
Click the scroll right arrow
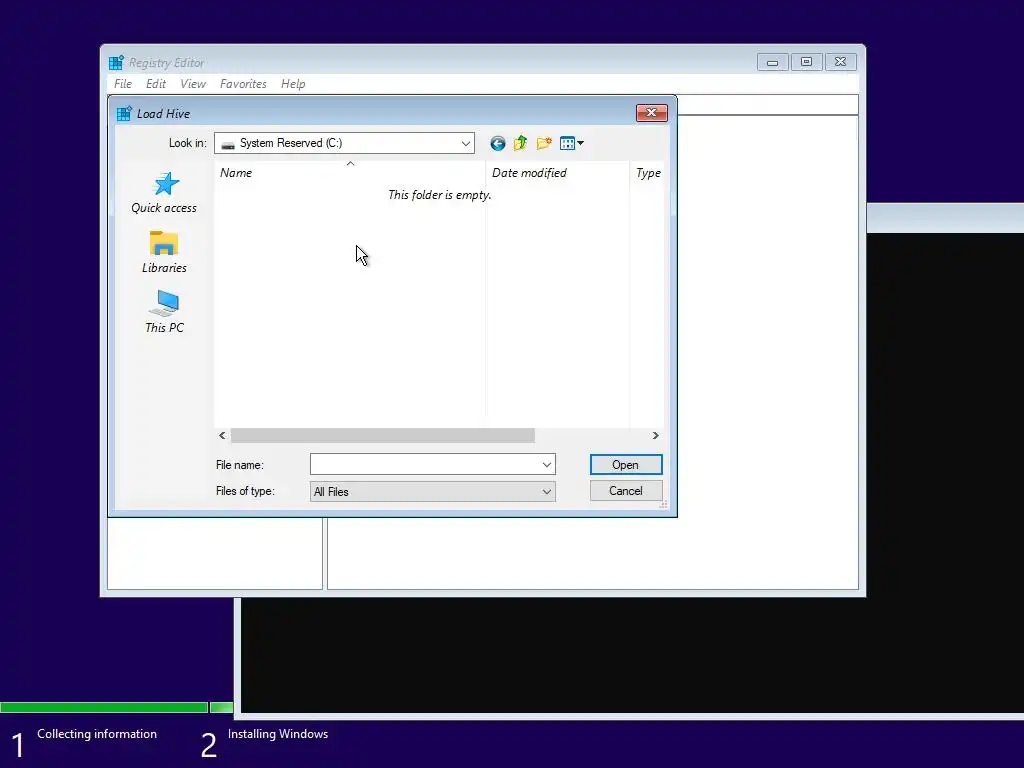(656, 436)
